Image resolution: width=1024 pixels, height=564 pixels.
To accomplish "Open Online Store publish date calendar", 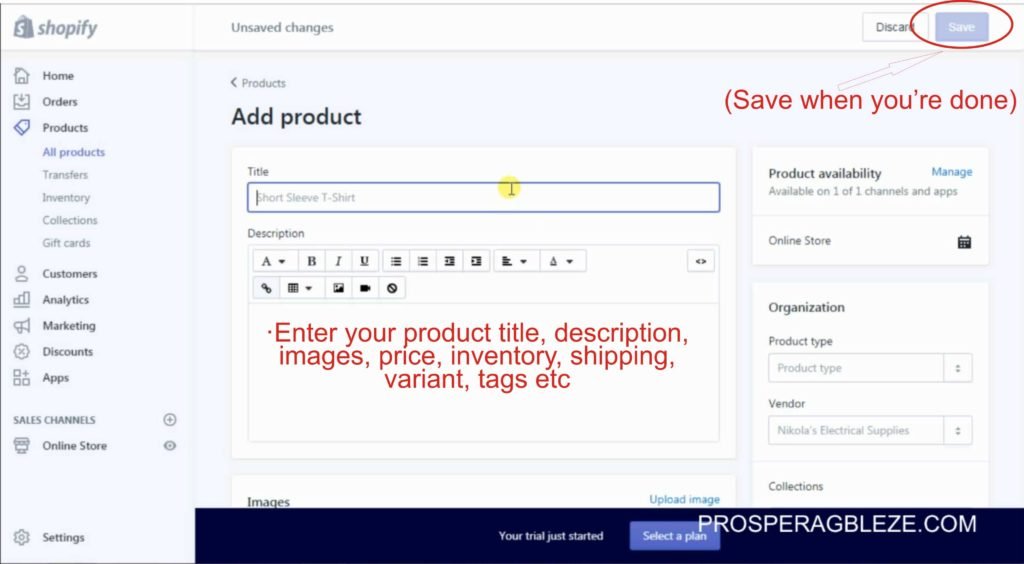I will click(x=964, y=242).
